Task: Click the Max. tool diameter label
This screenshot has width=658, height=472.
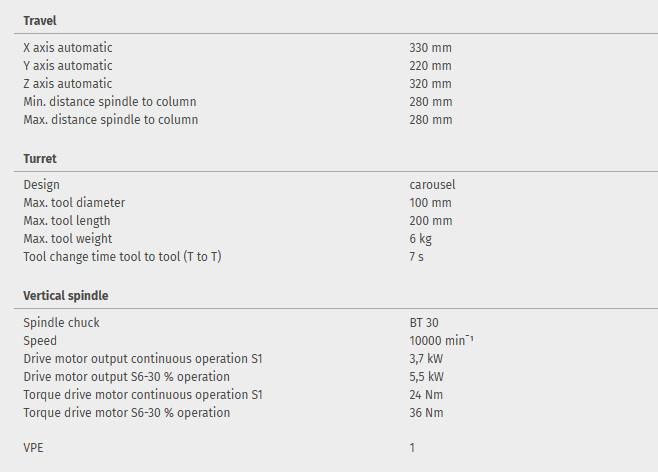Action: click(x=74, y=202)
